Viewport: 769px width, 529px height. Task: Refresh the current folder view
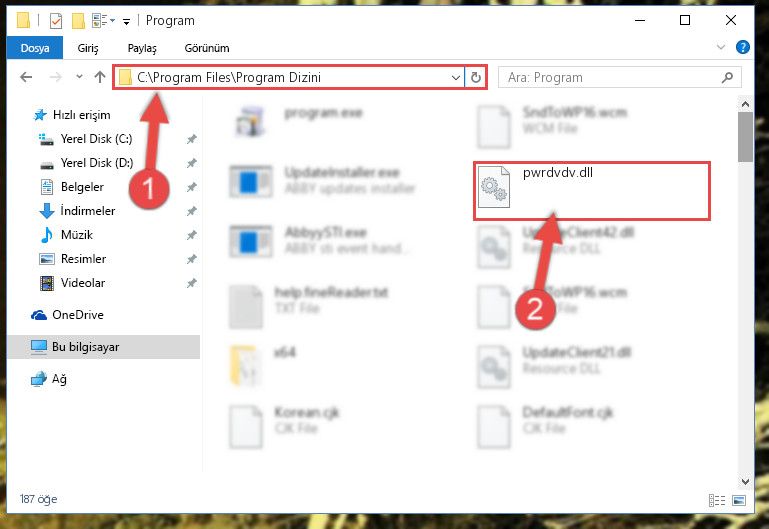click(x=476, y=77)
